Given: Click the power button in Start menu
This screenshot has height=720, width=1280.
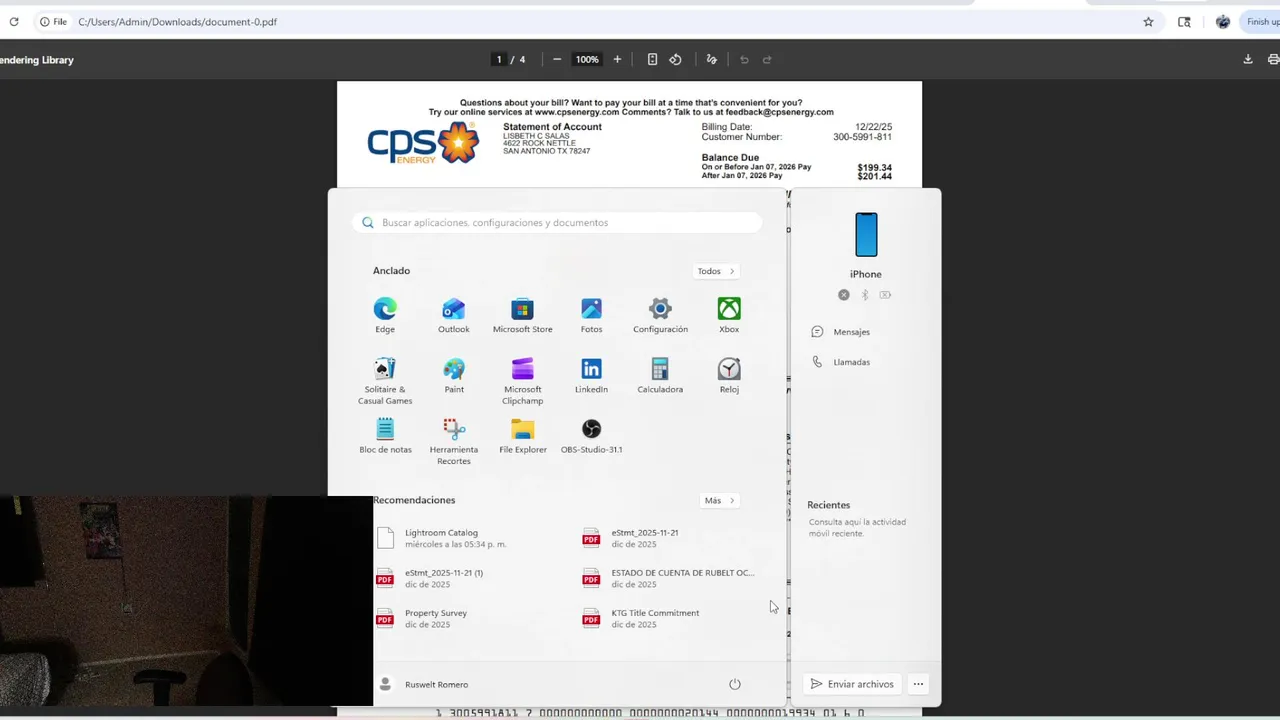Looking at the screenshot, I should (x=734, y=684).
